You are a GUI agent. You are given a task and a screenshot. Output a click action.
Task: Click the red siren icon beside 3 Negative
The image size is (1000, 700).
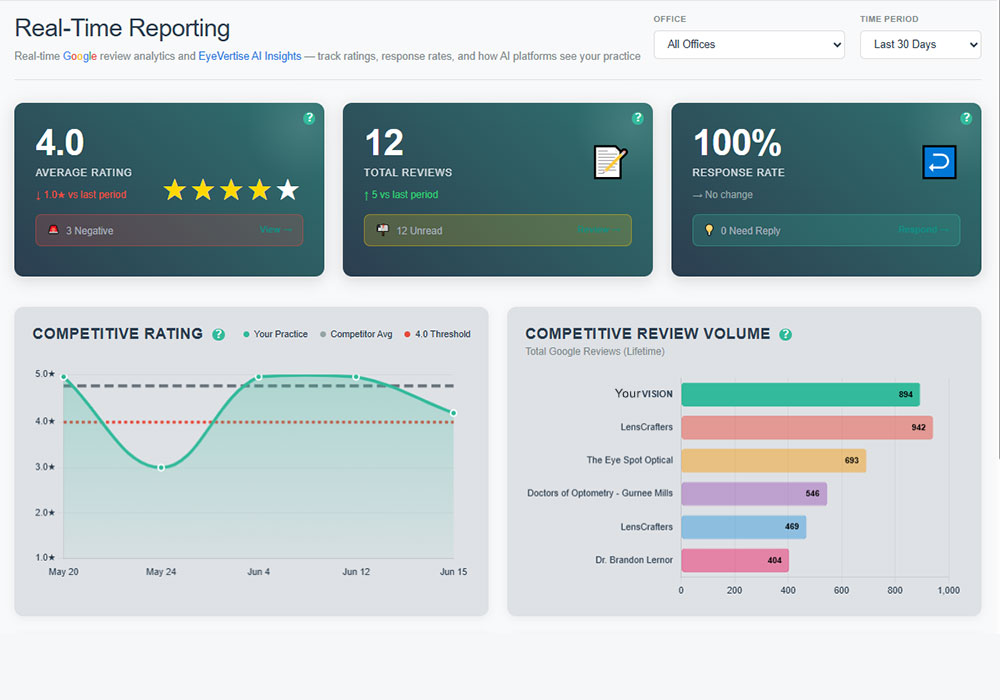54,230
